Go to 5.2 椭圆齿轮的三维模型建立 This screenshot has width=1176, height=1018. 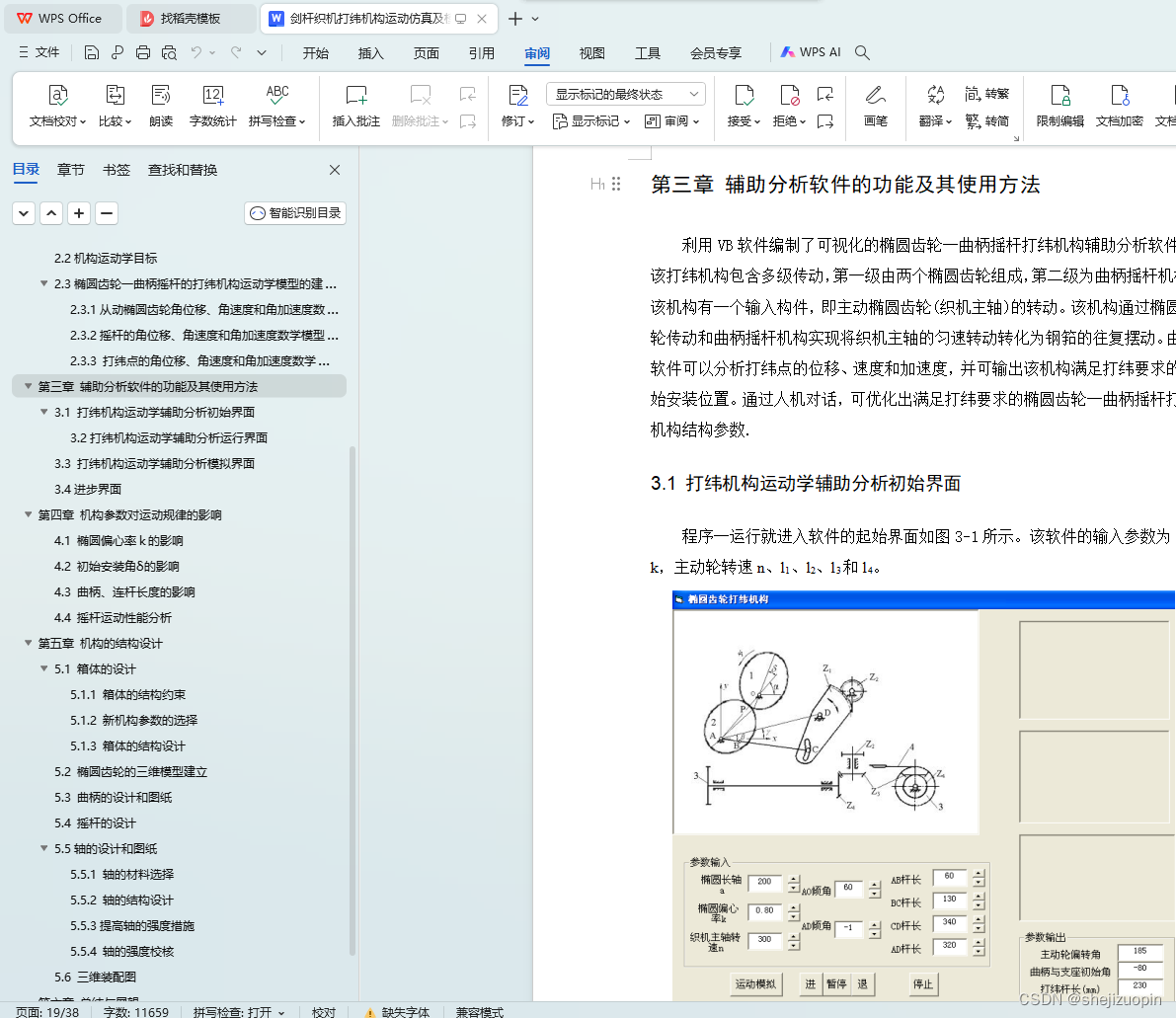(130, 772)
